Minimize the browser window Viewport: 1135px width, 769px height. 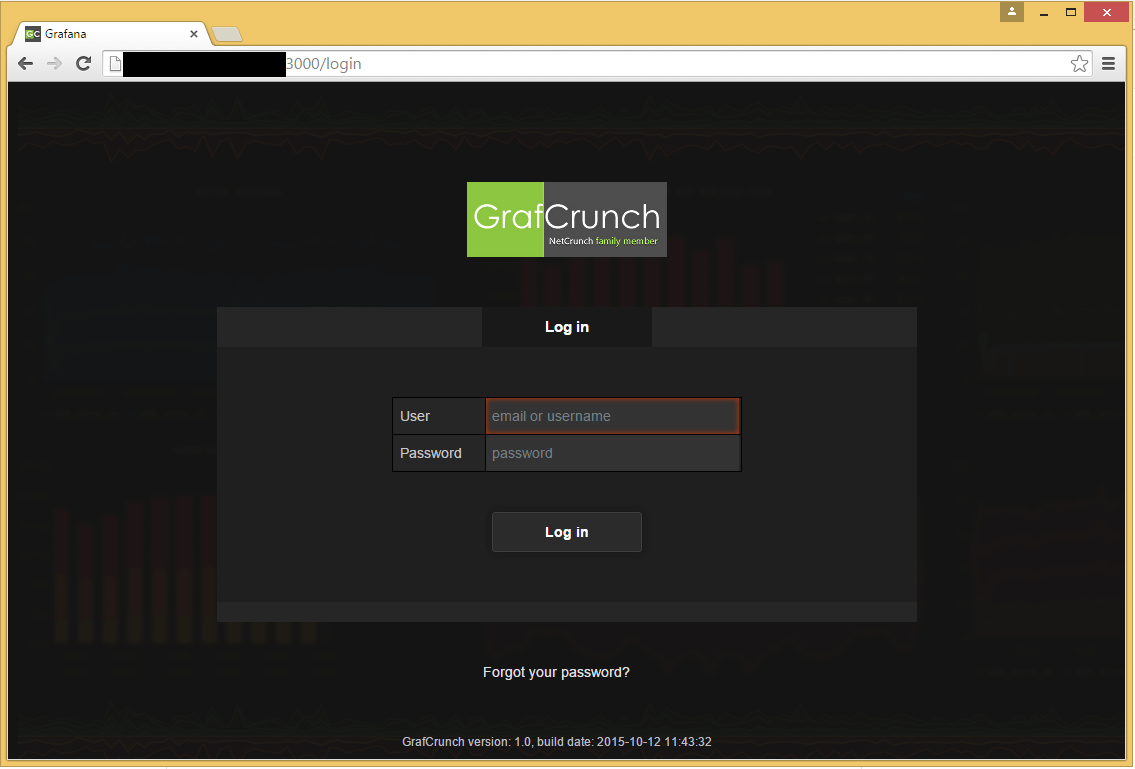[1044, 12]
